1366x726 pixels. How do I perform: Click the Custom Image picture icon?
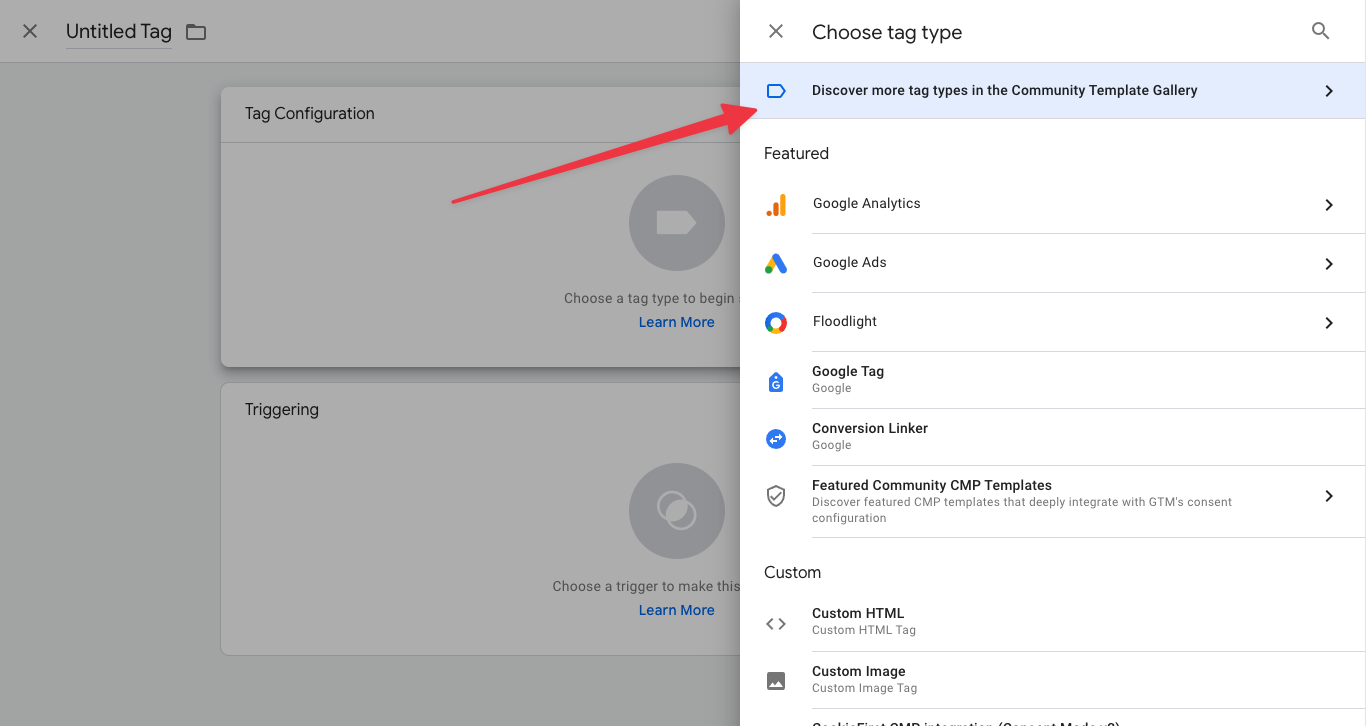[x=776, y=681]
